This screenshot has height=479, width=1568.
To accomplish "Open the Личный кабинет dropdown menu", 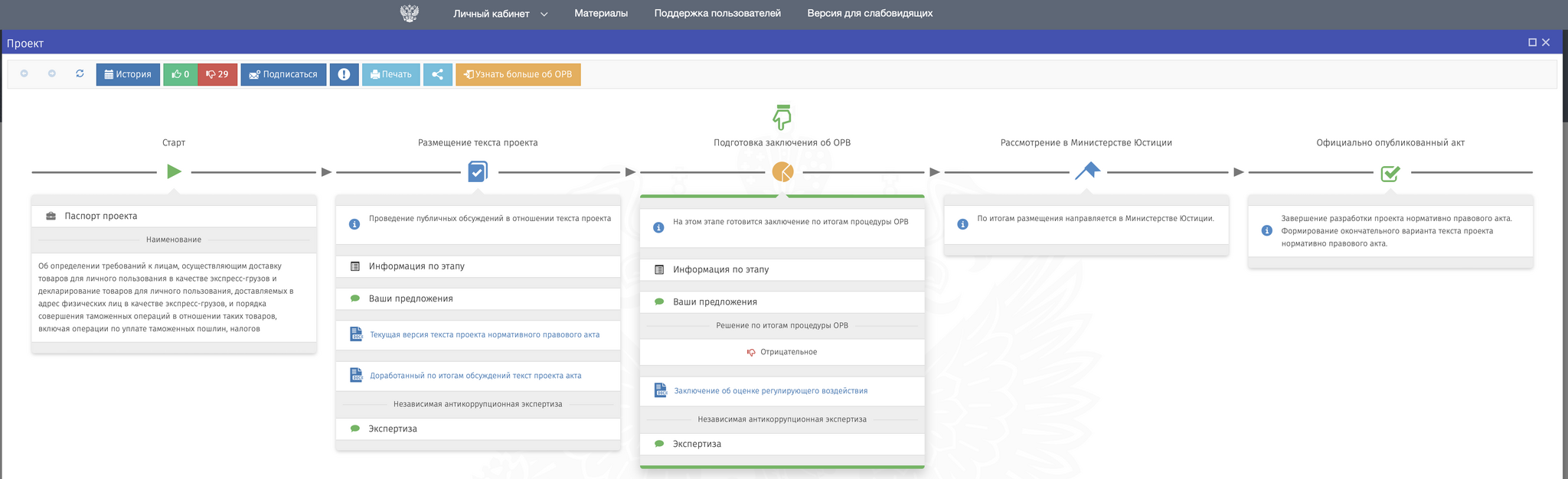I will click(500, 14).
